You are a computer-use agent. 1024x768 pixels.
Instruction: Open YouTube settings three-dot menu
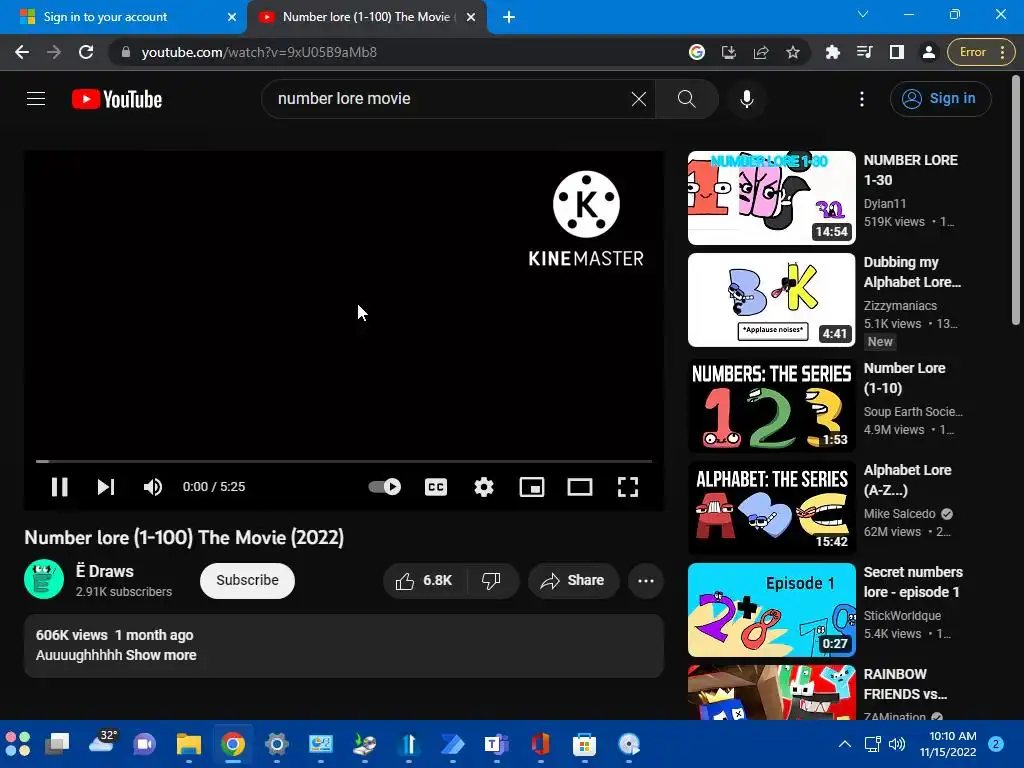tap(862, 99)
